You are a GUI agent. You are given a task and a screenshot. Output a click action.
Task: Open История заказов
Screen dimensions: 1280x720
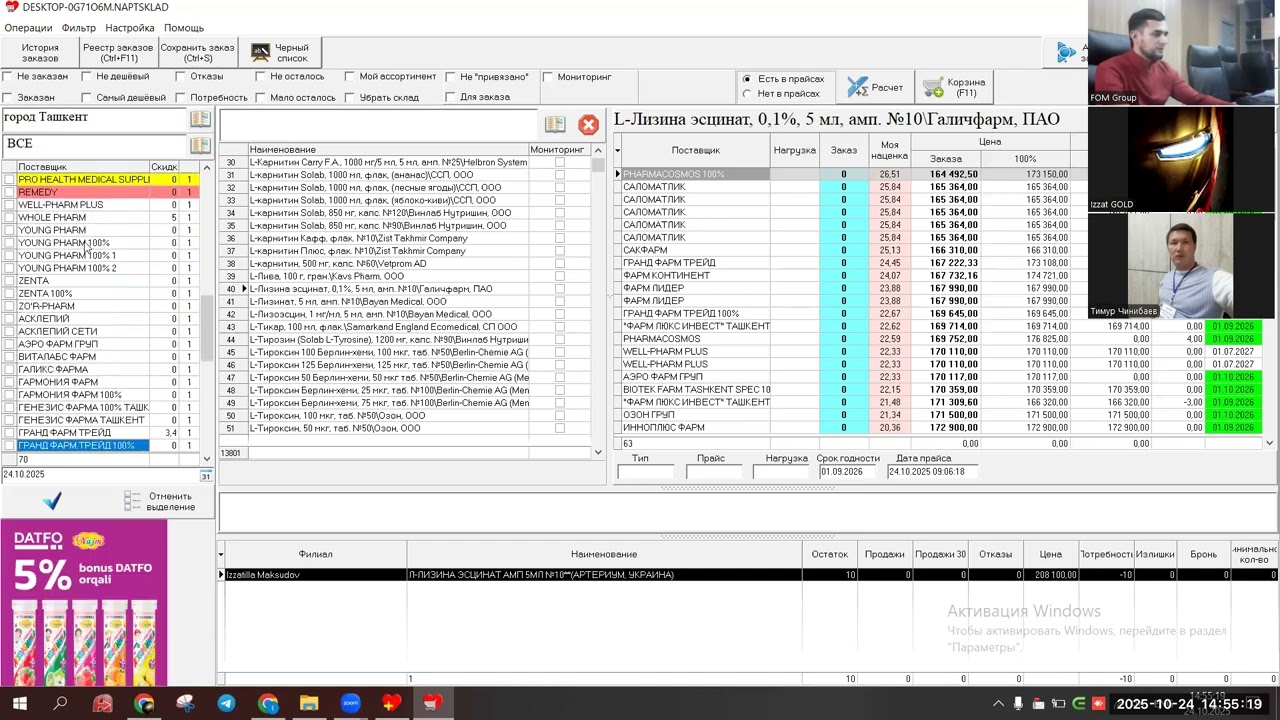click(40, 52)
